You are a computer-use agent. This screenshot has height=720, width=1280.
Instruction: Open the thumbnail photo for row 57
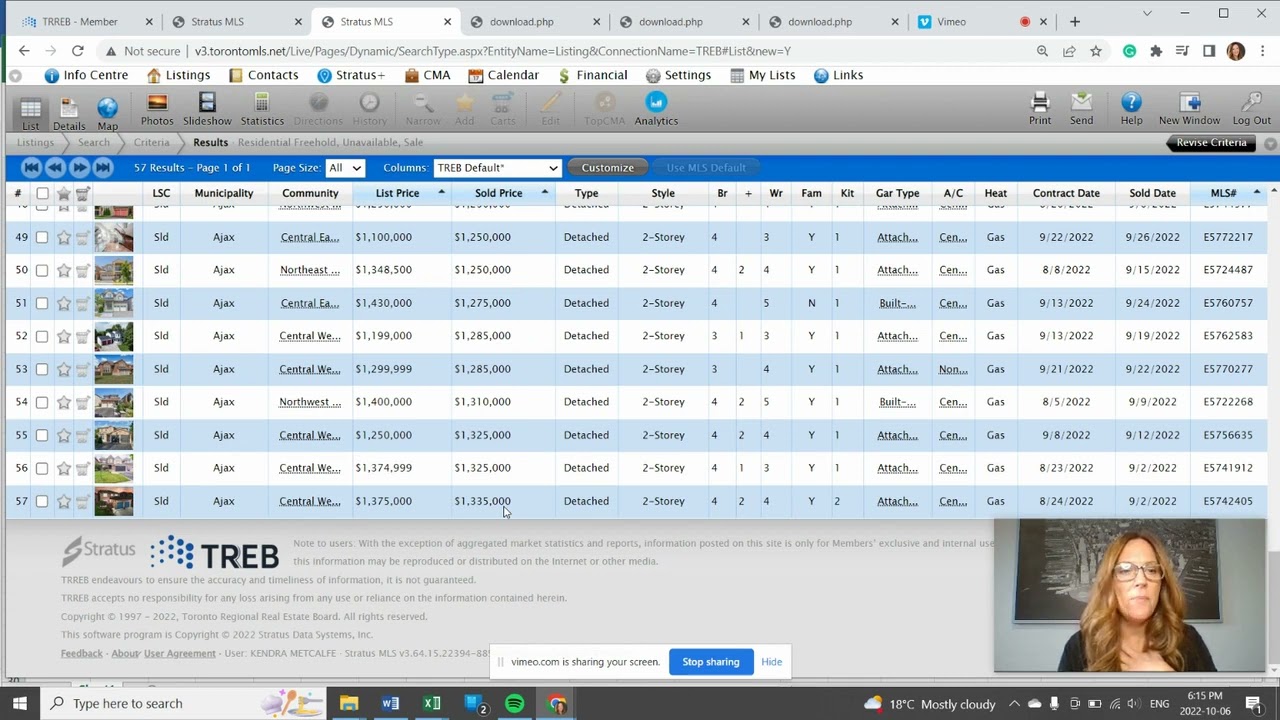[114, 501]
